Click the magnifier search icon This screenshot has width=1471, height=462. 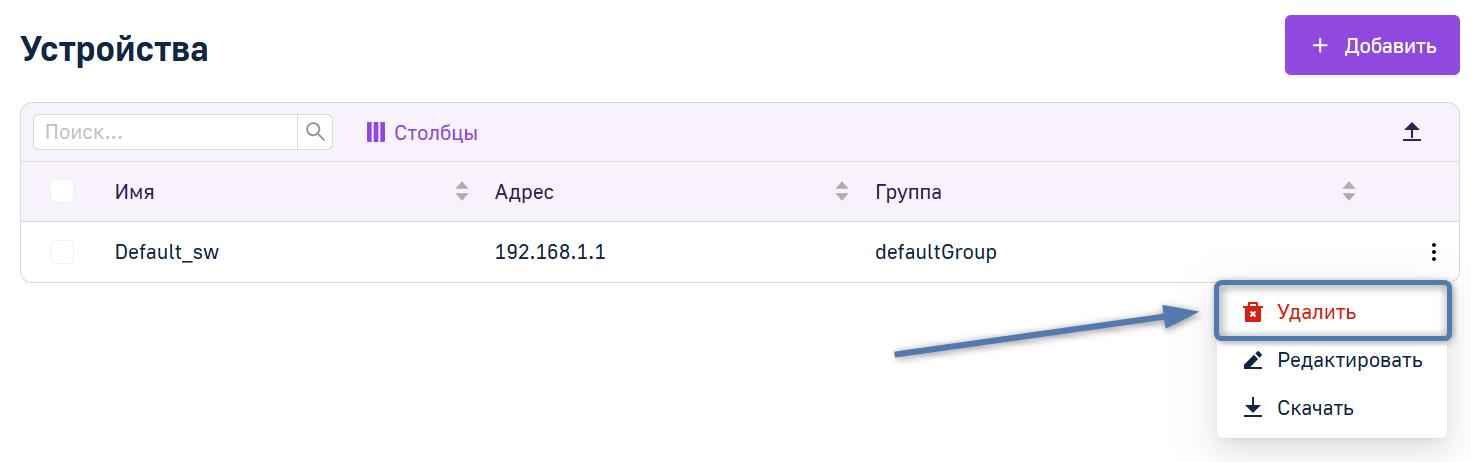(x=315, y=132)
